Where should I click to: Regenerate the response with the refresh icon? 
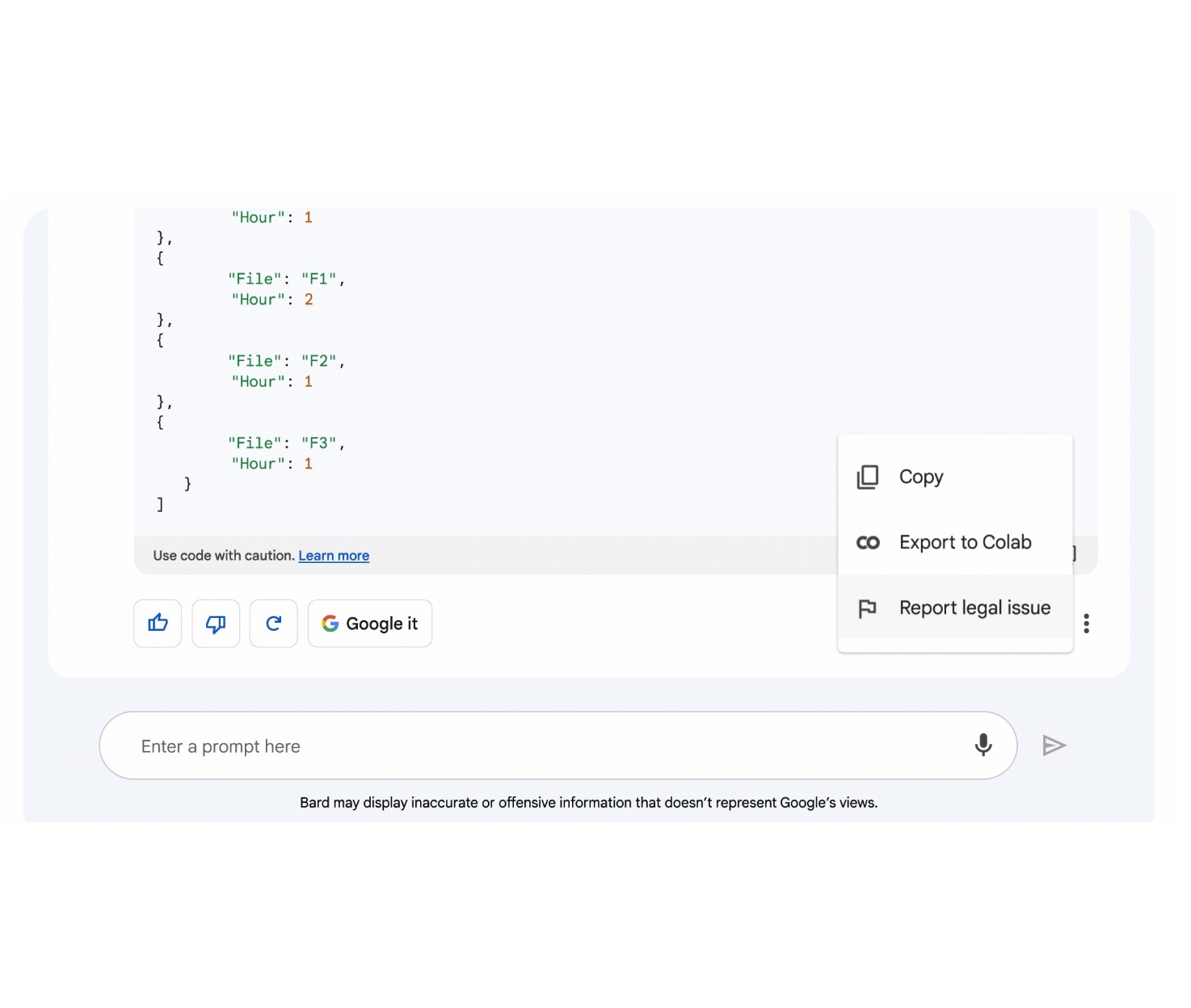click(x=274, y=623)
